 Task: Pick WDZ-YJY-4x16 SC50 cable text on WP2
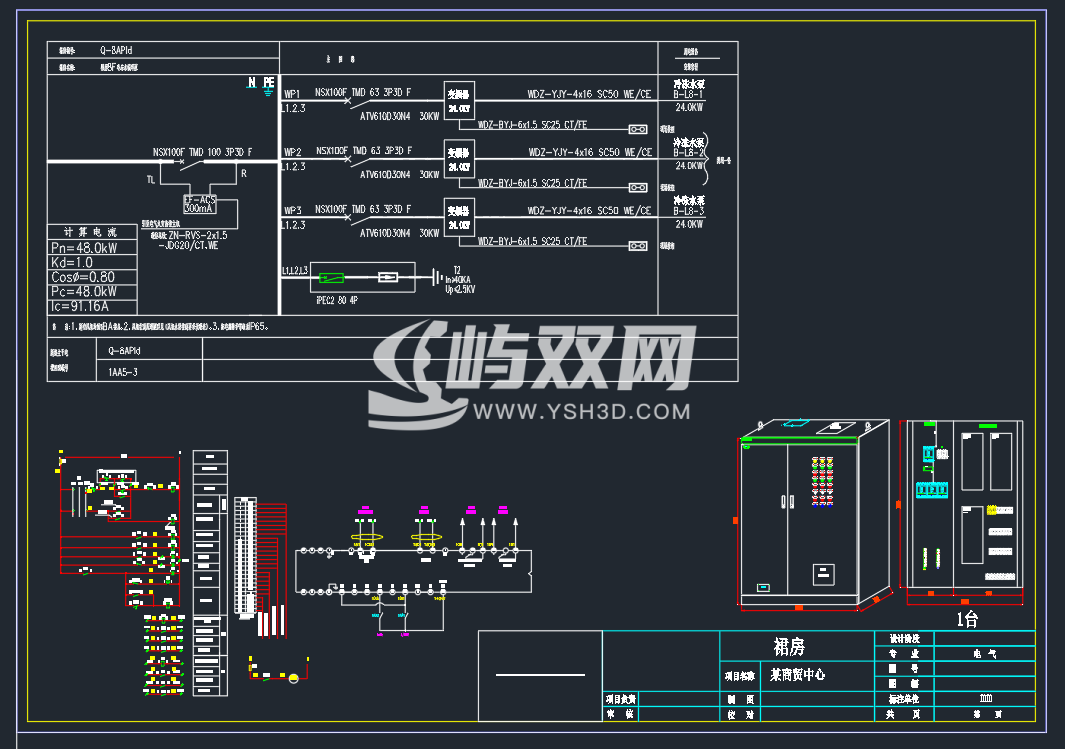[x=590, y=153]
